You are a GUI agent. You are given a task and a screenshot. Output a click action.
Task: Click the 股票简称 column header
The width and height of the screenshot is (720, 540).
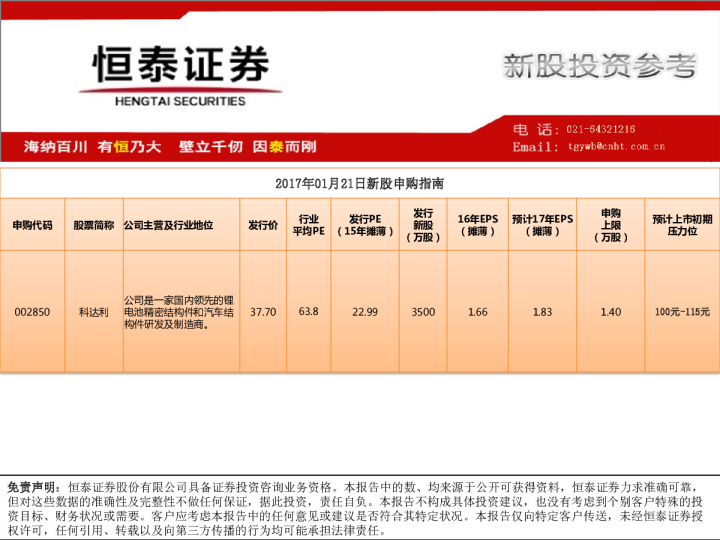pos(93,225)
